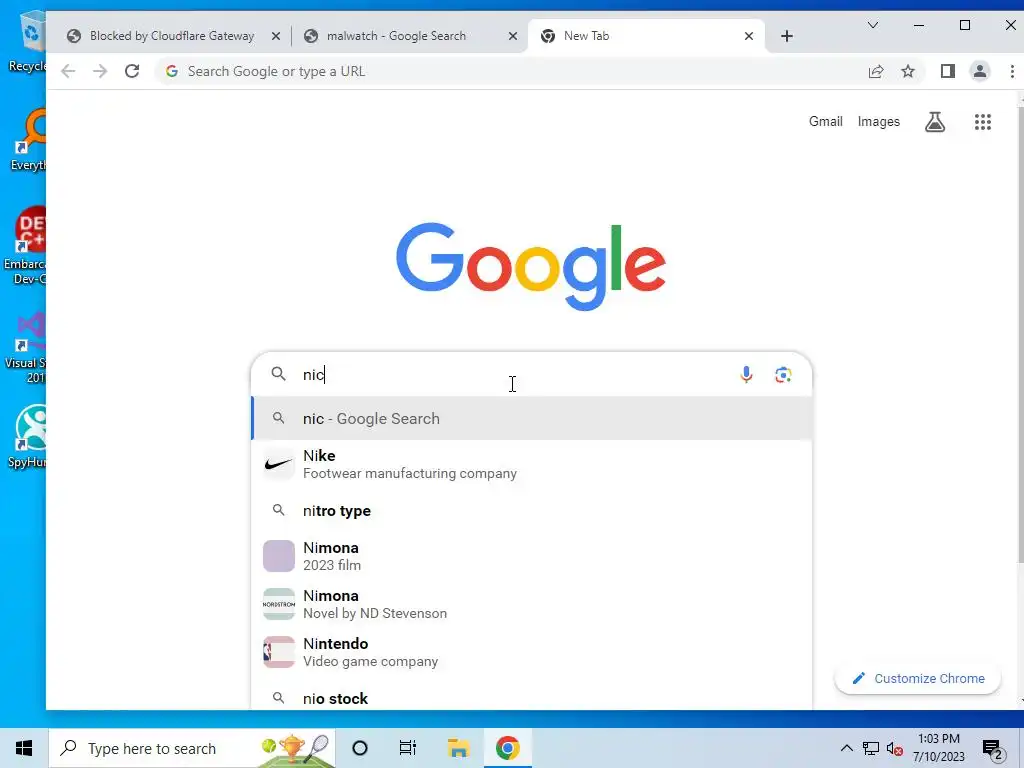This screenshot has height=768, width=1024.
Task: Share this page icon in address bar
Action: (876, 71)
